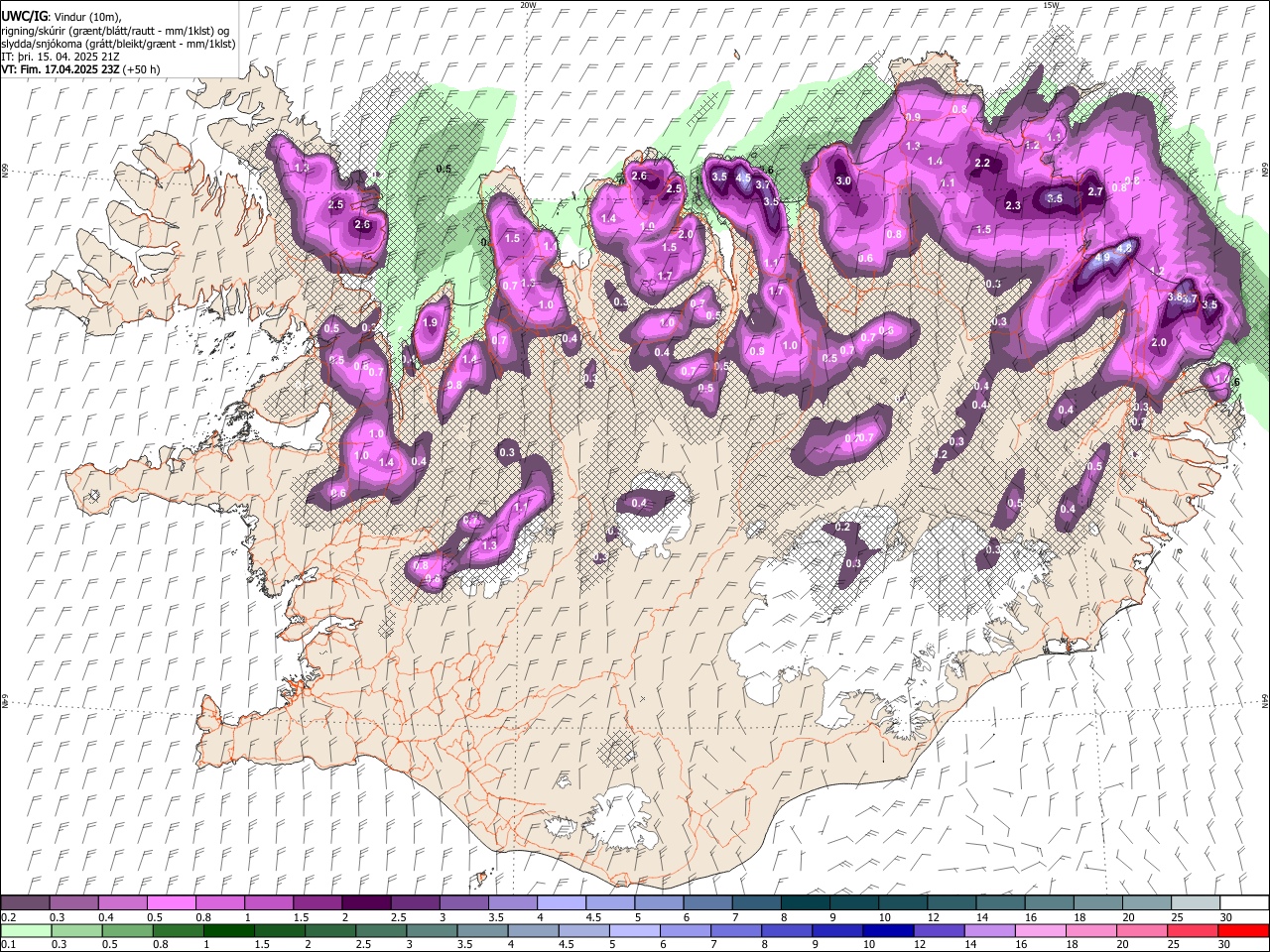Pick the darkest green rain swatch between 1 and 1.5

coord(229,930)
